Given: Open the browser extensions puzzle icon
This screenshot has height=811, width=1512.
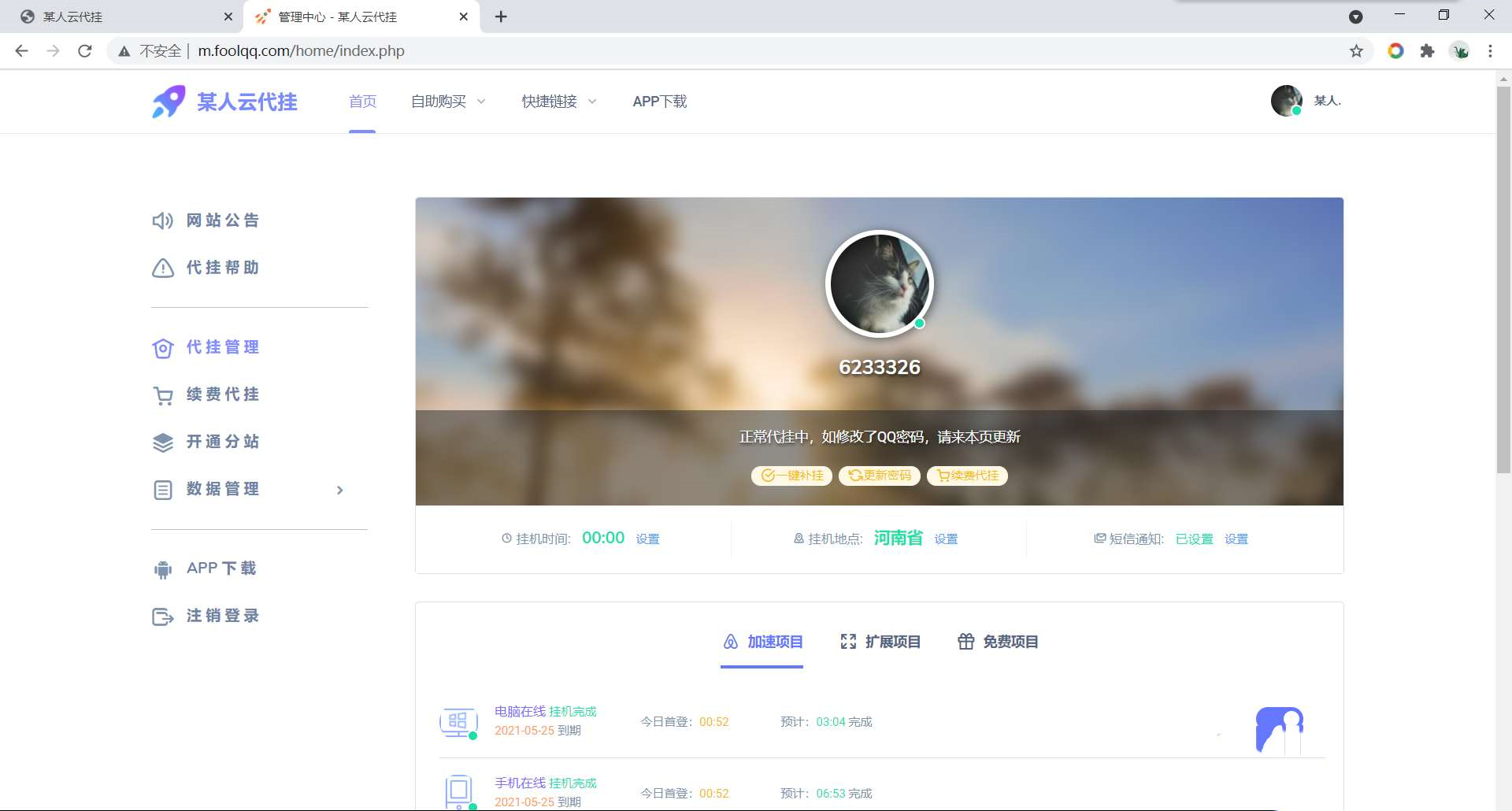Looking at the screenshot, I should pos(1428,50).
